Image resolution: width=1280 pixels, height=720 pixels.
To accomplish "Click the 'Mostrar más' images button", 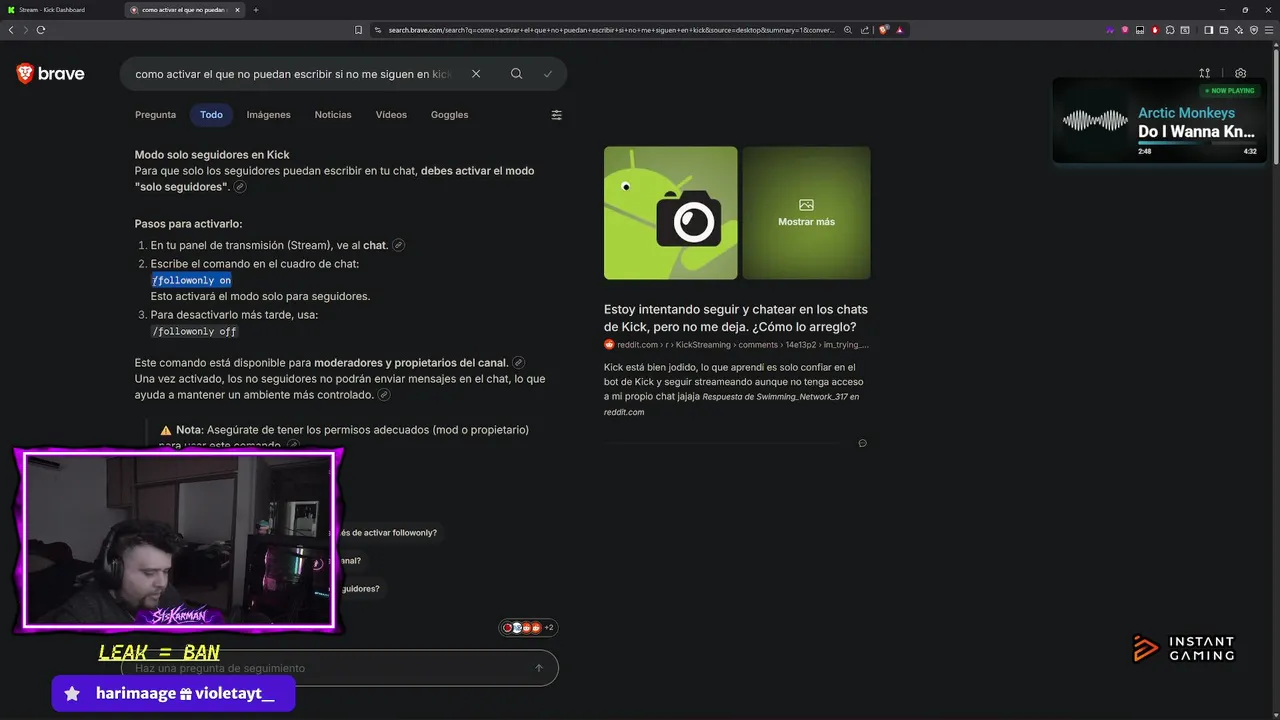I will (x=806, y=213).
